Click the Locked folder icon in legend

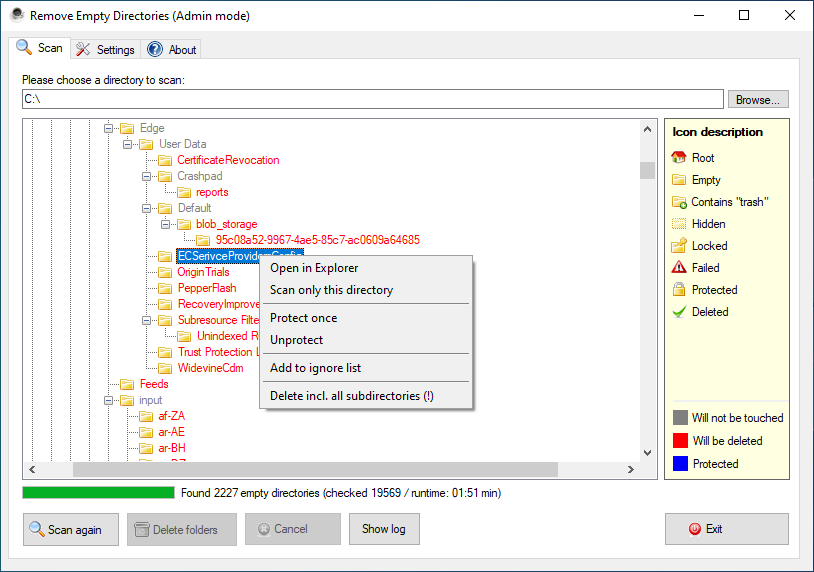tap(679, 246)
